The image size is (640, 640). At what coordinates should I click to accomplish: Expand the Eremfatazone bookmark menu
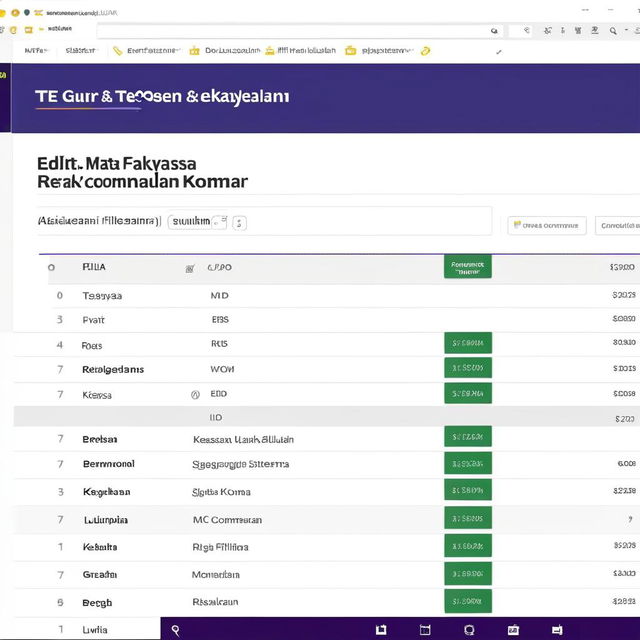coord(153,51)
